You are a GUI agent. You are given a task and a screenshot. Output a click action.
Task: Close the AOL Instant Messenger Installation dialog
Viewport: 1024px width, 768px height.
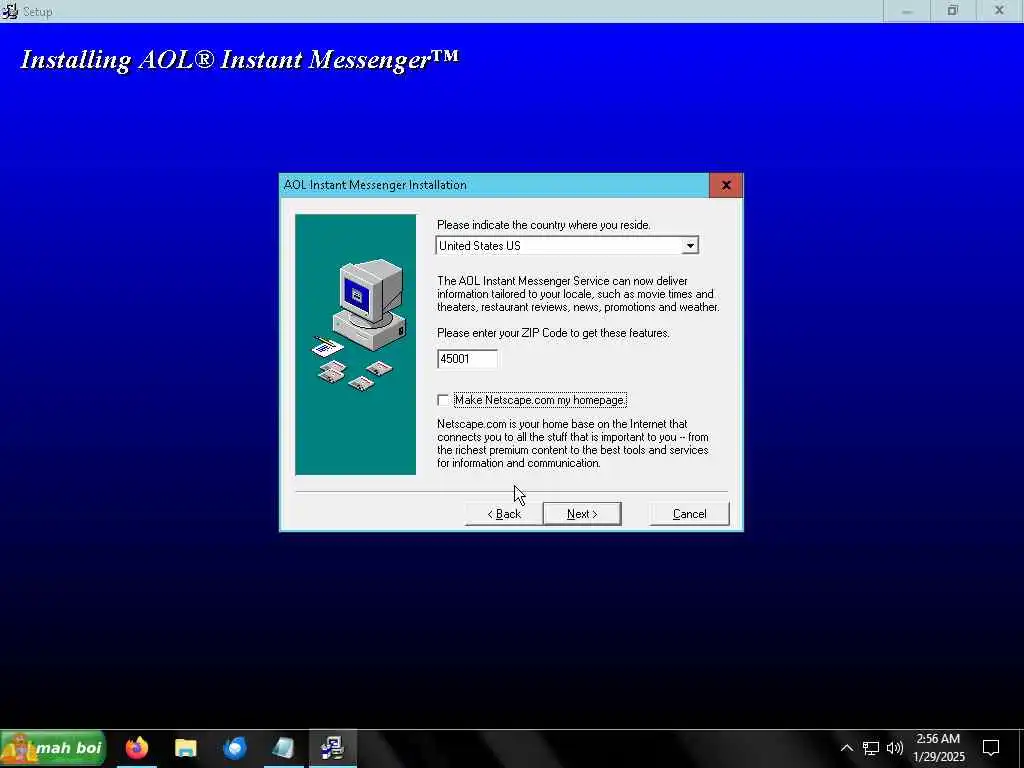726,185
